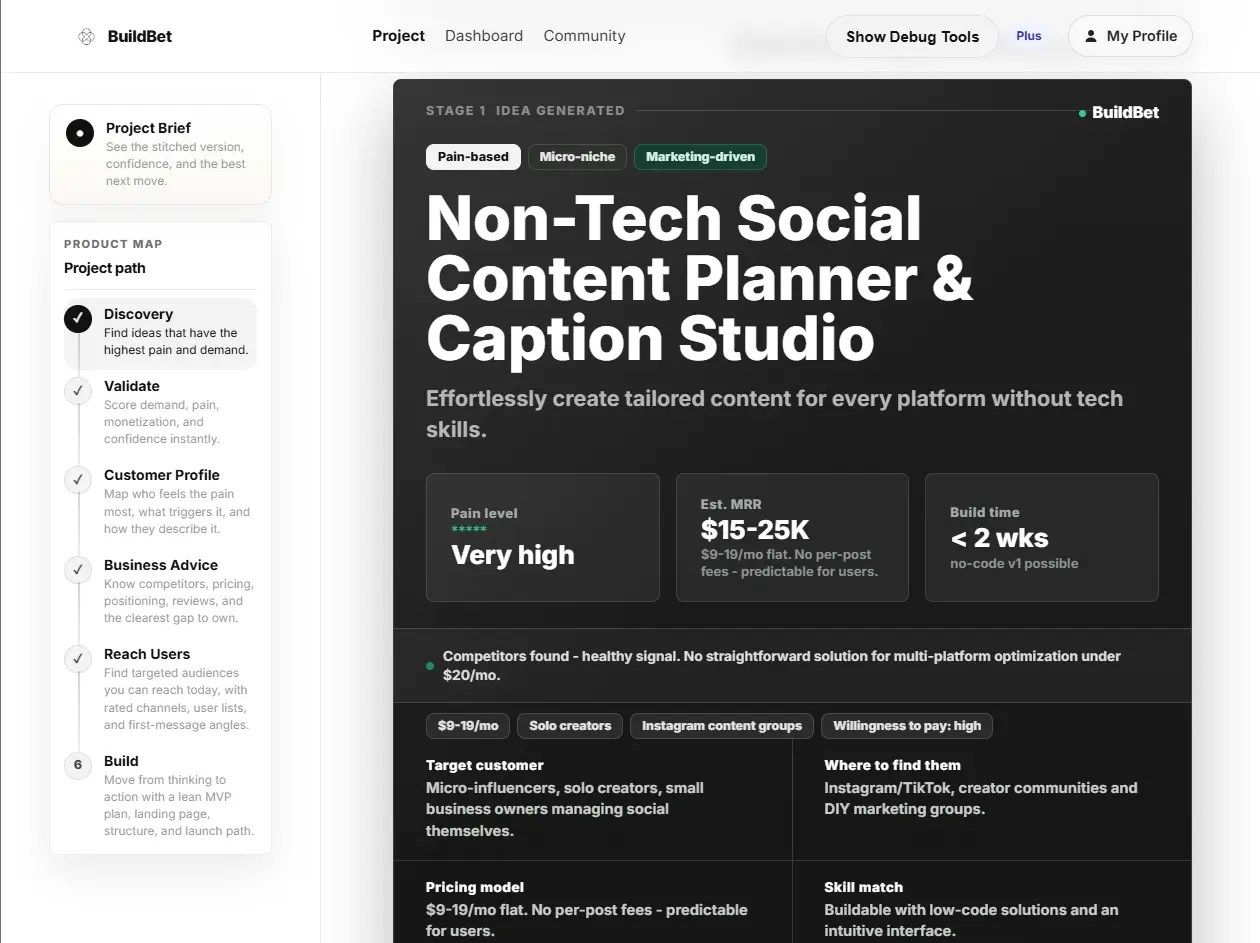Image resolution: width=1260 pixels, height=943 pixels.
Task: Click the Pain level Very high card
Action: 543,537
